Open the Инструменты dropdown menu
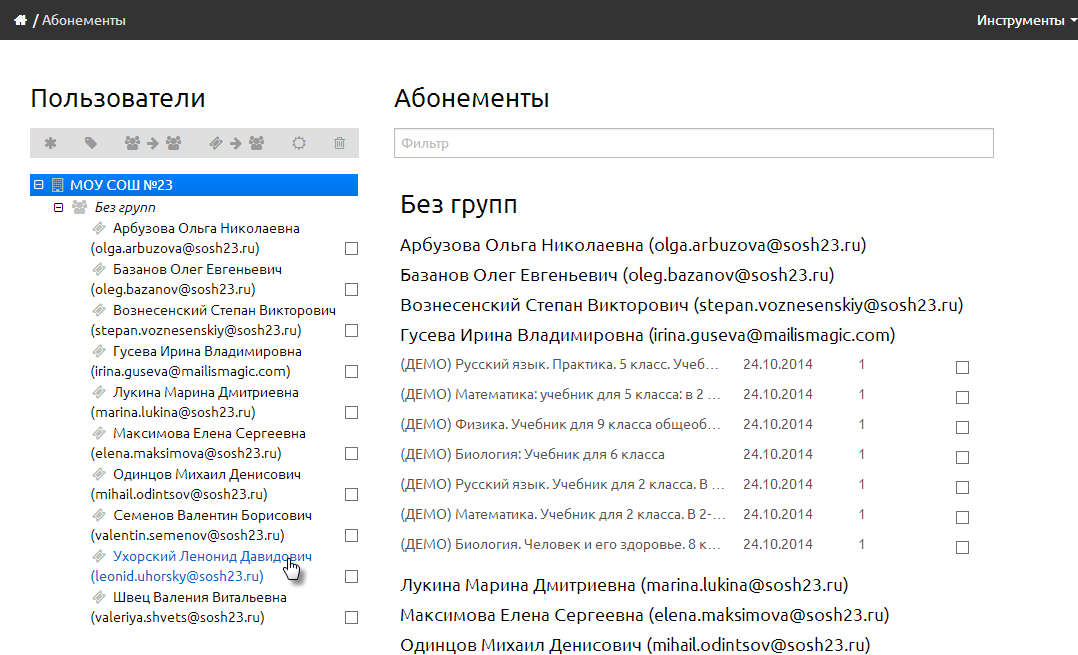Image resolution: width=1078 pixels, height=655 pixels. (1026, 20)
